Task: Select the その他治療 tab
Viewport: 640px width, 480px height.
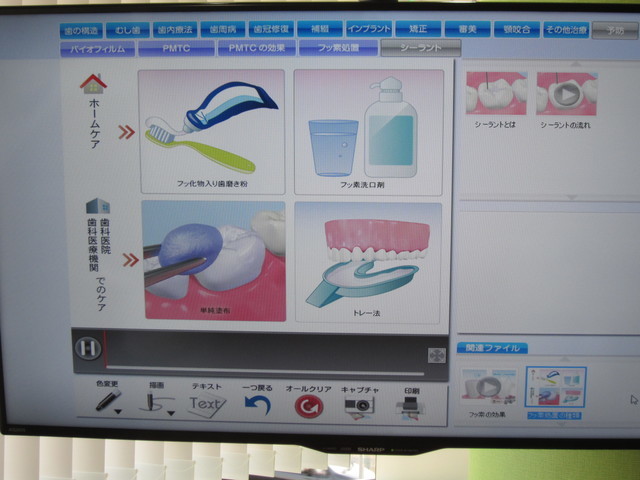Action: (x=566, y=30)
